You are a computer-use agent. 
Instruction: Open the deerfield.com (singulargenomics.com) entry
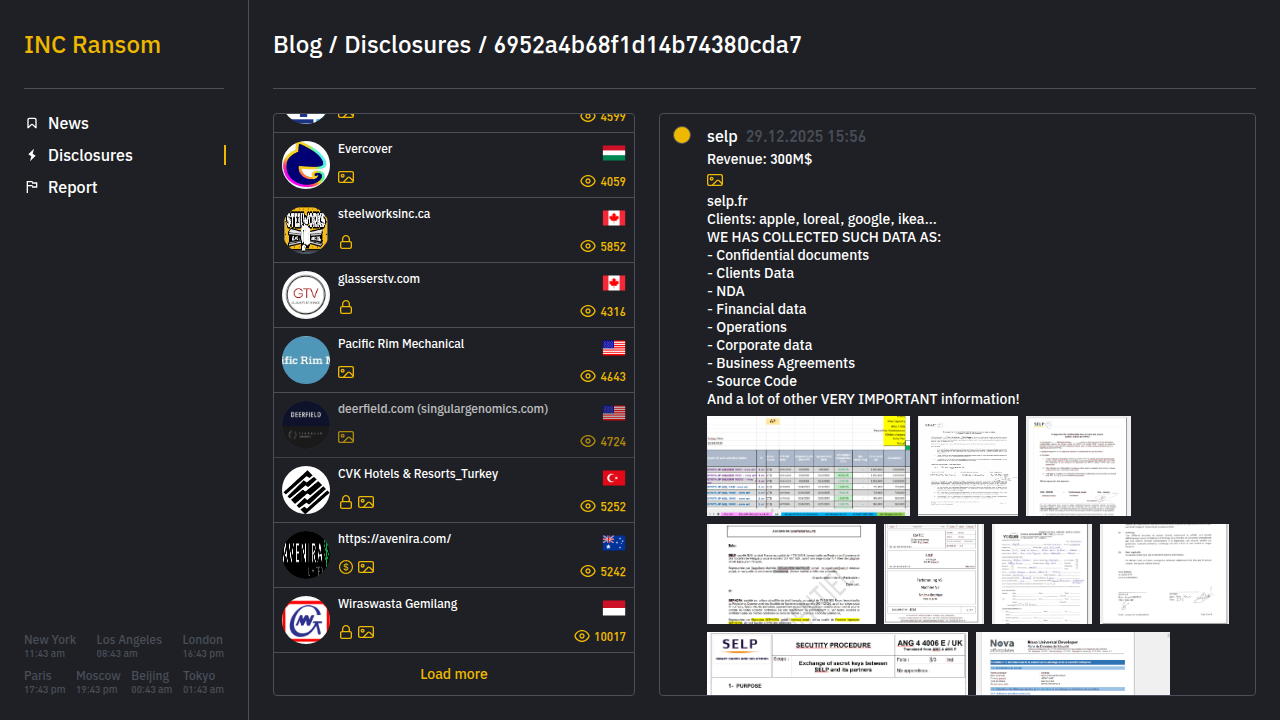(442, 409)
